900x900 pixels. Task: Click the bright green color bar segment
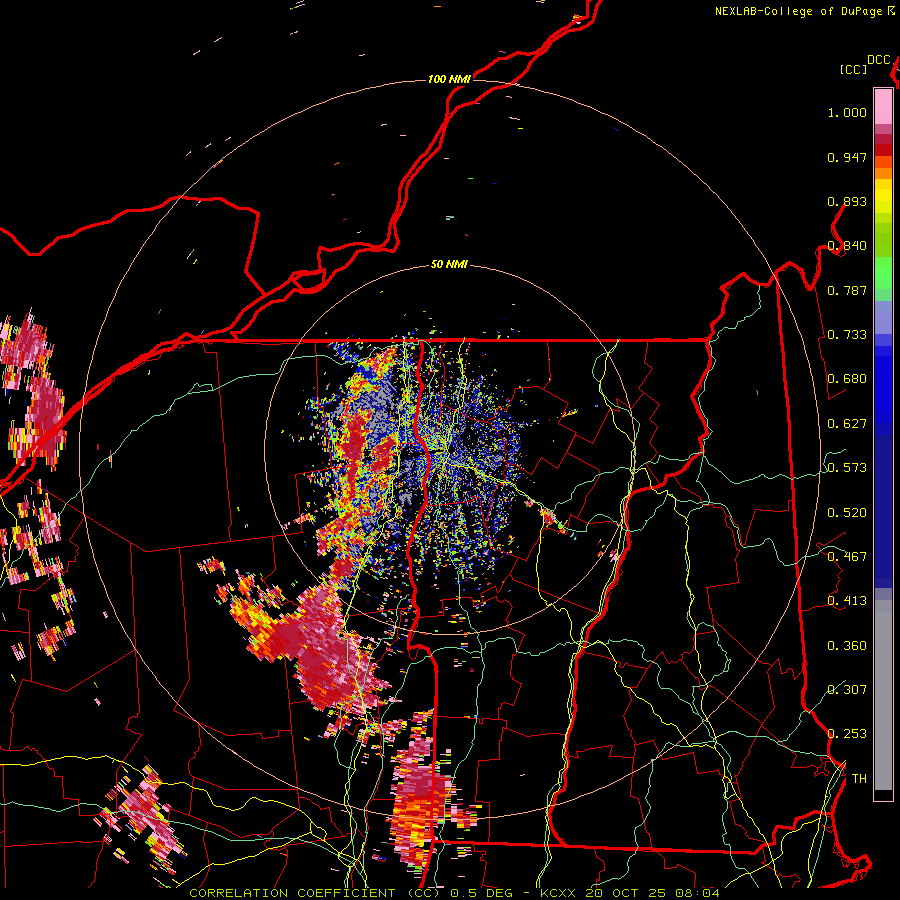[x=883, y=273]
